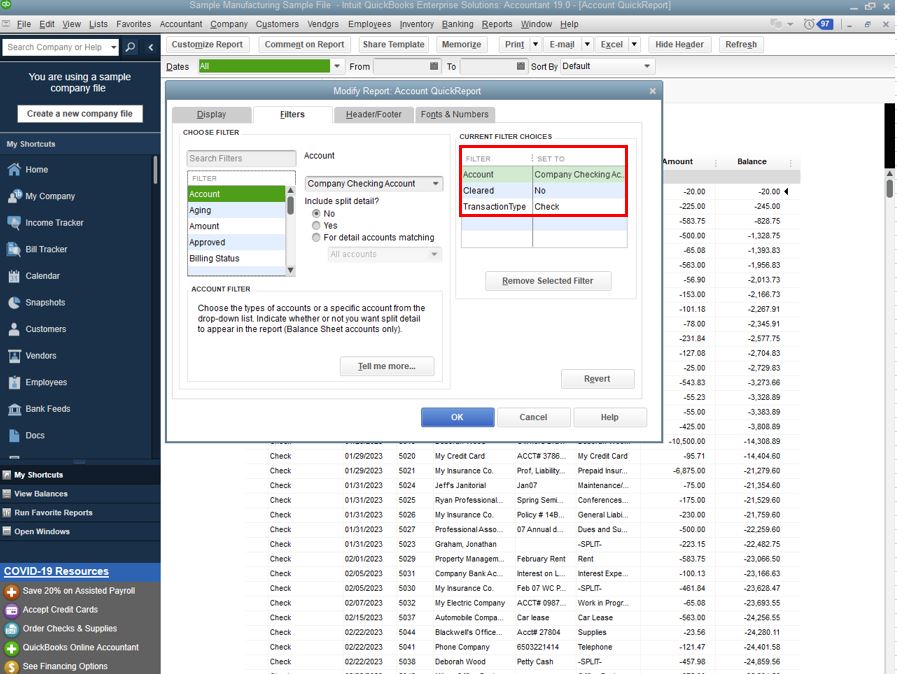Open Employees shortcut icon
Viewport: 897px width, 674px height.
click(14, 382)
